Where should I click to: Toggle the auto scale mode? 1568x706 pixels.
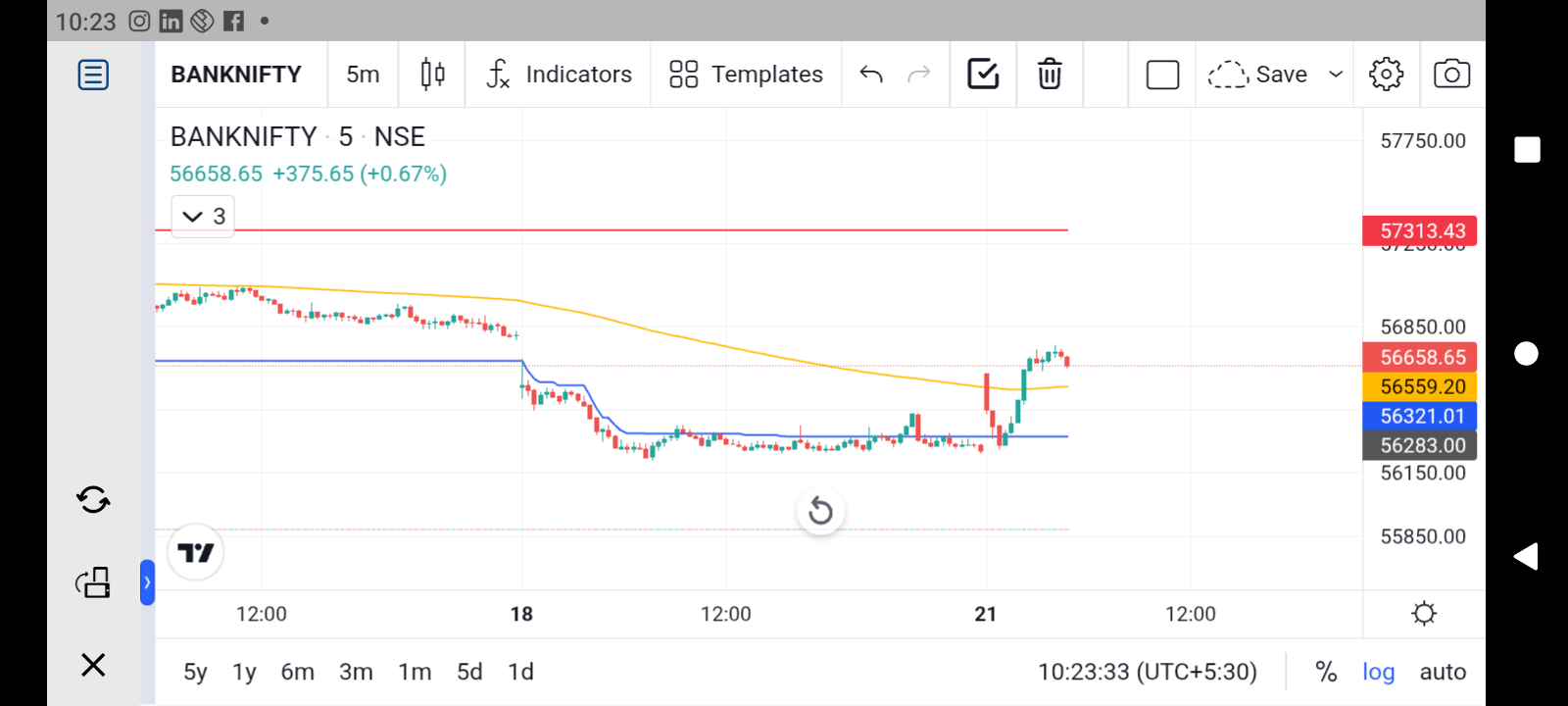[1443, 672]
